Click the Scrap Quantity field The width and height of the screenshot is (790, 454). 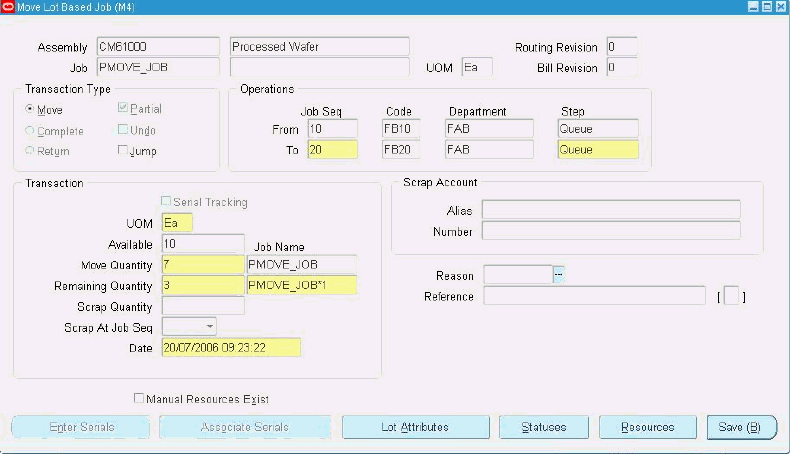click(203, 306)
